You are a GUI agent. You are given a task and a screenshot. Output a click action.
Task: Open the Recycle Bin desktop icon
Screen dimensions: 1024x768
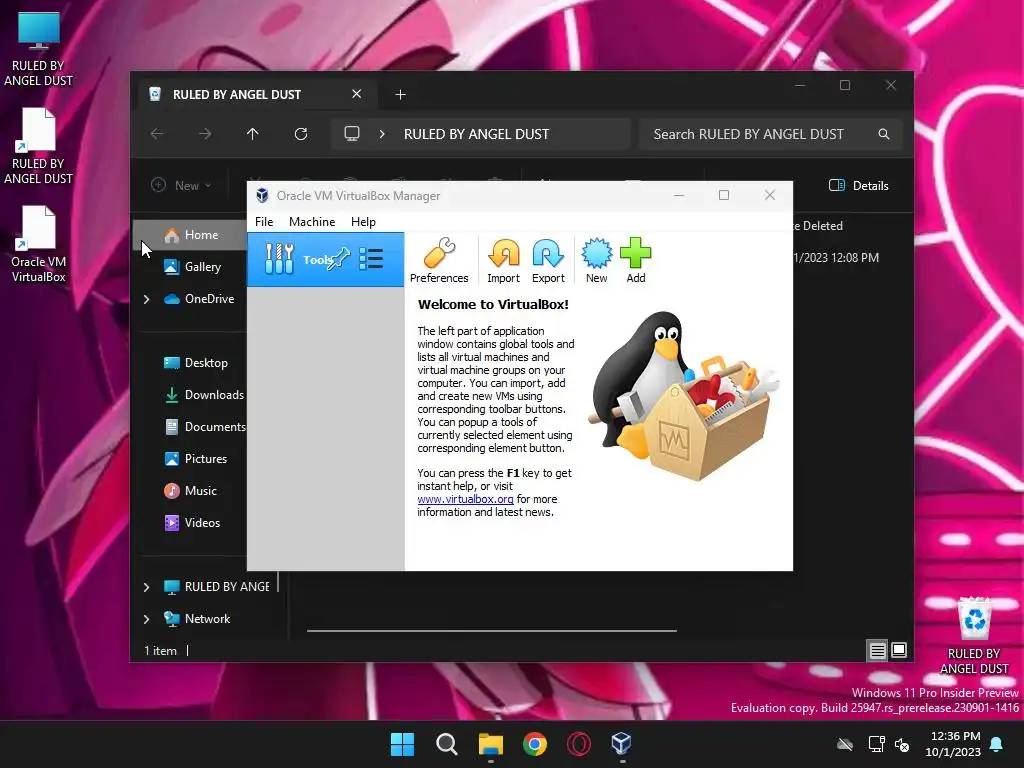coord(974,635)
